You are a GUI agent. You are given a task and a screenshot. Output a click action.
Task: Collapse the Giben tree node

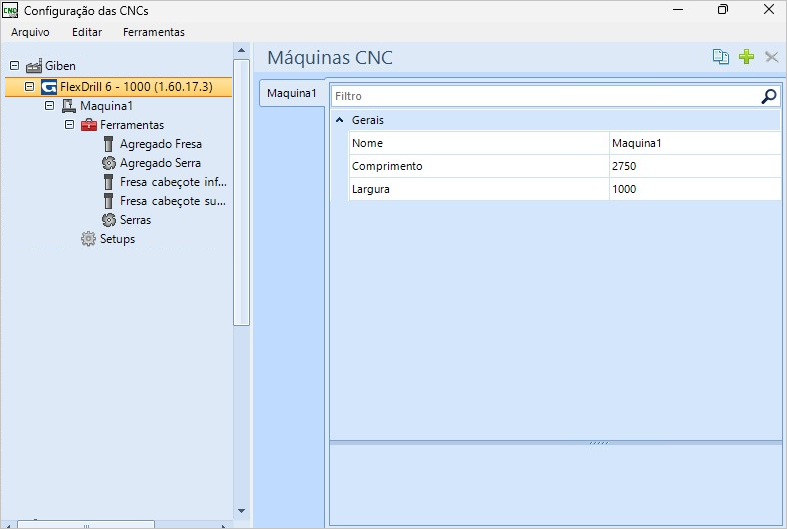tap(15, 66)
